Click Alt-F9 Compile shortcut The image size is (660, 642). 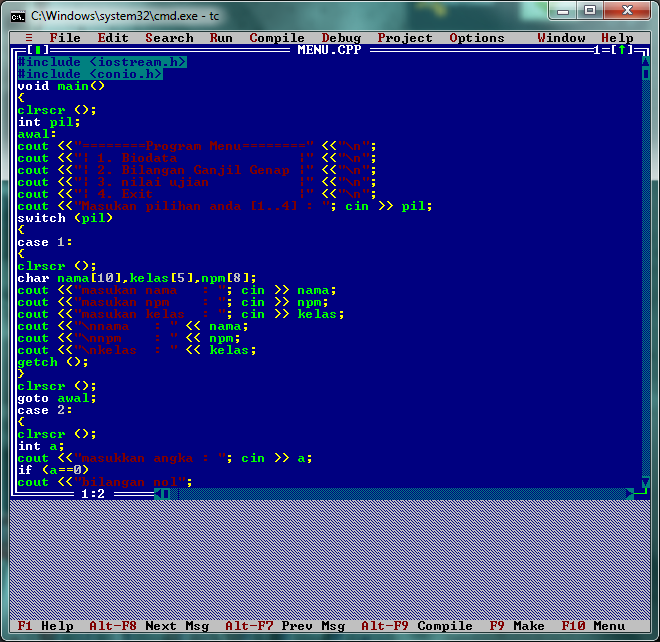coord(417,626)
